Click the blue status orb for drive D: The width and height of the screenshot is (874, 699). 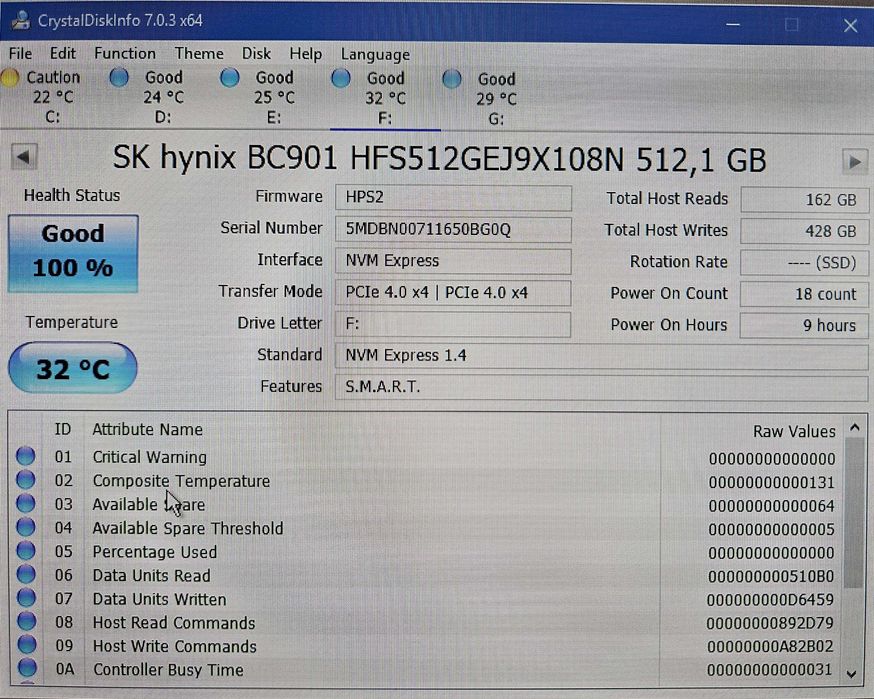click(119, 77)
